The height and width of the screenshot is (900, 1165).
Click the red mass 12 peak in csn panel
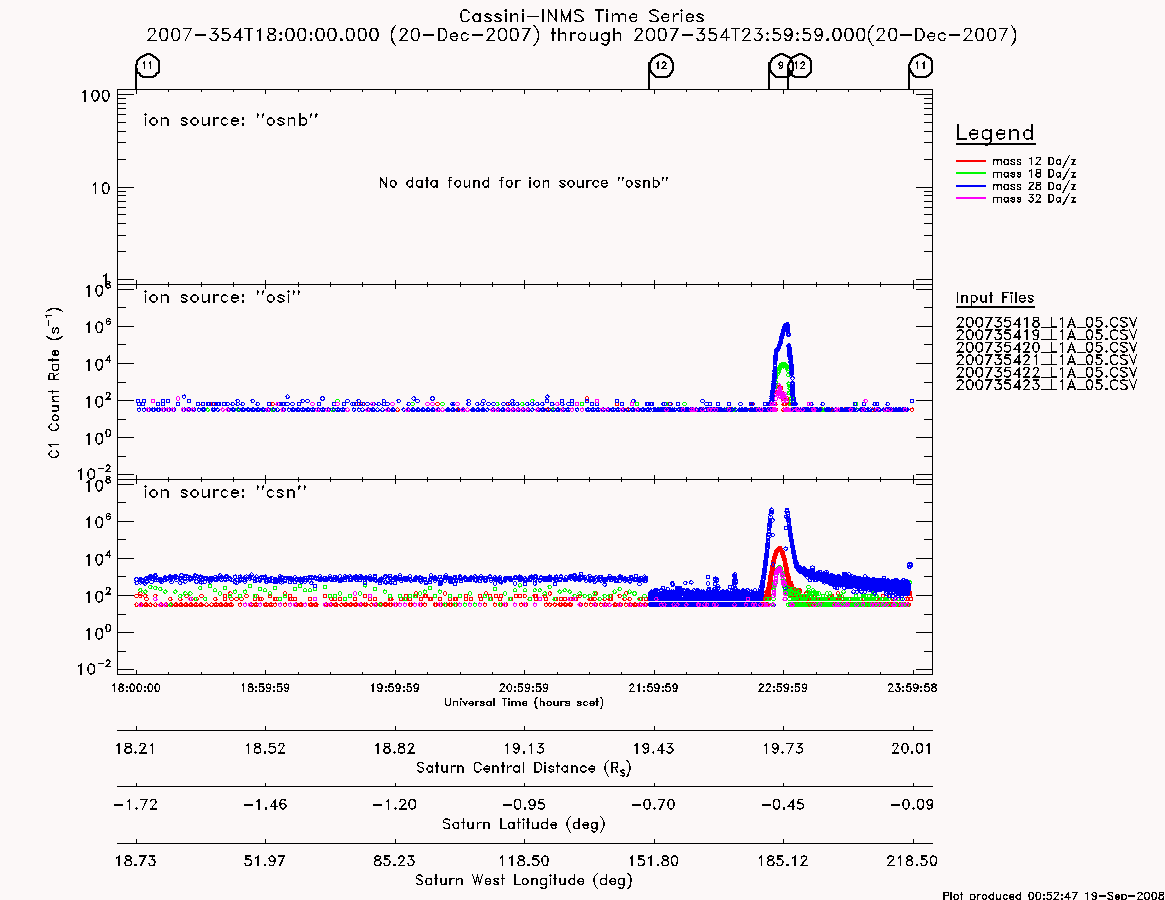tap(779, 552)
